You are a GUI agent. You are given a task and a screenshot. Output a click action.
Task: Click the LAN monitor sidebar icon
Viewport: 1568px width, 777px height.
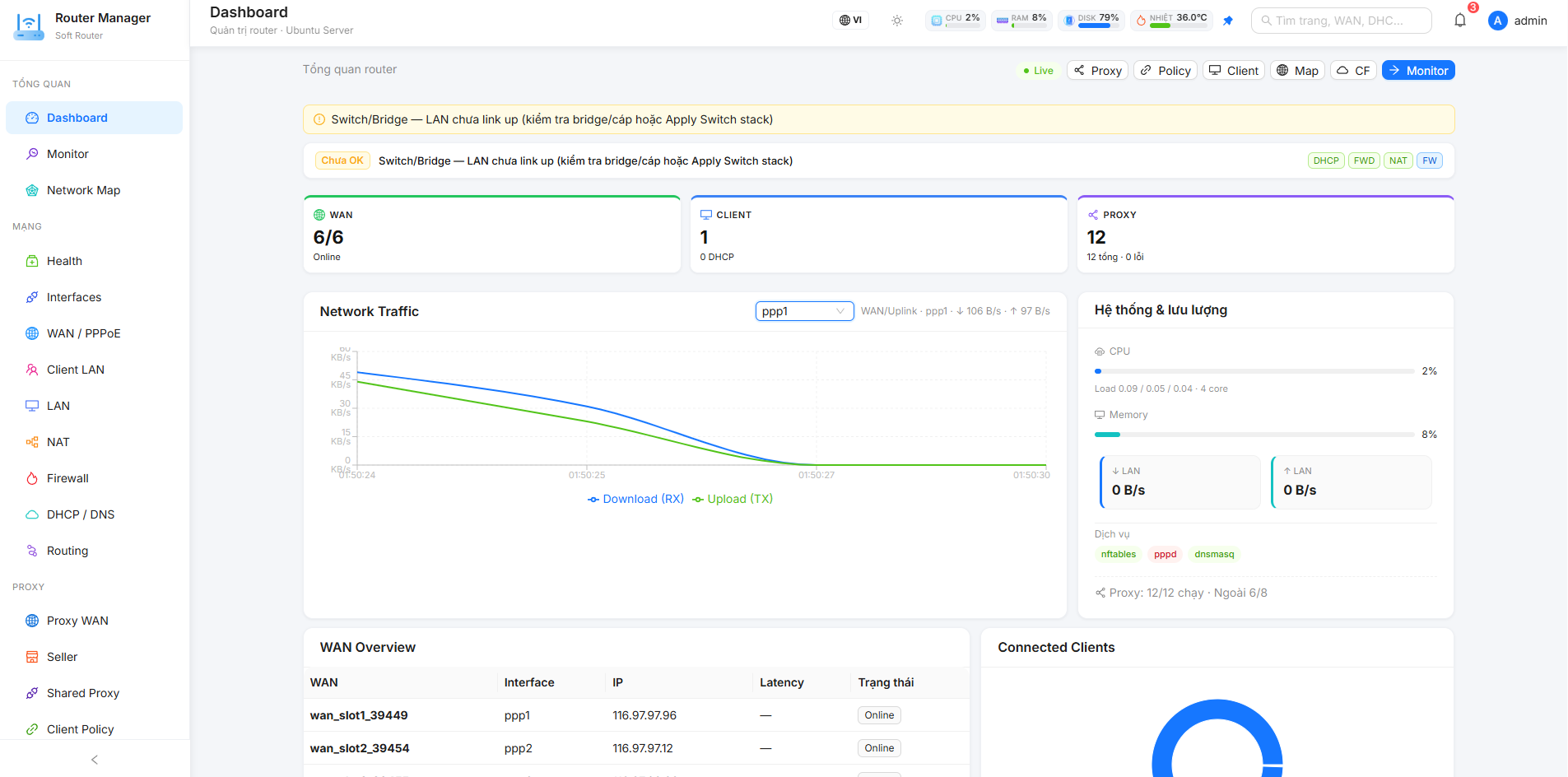point(32,406)
